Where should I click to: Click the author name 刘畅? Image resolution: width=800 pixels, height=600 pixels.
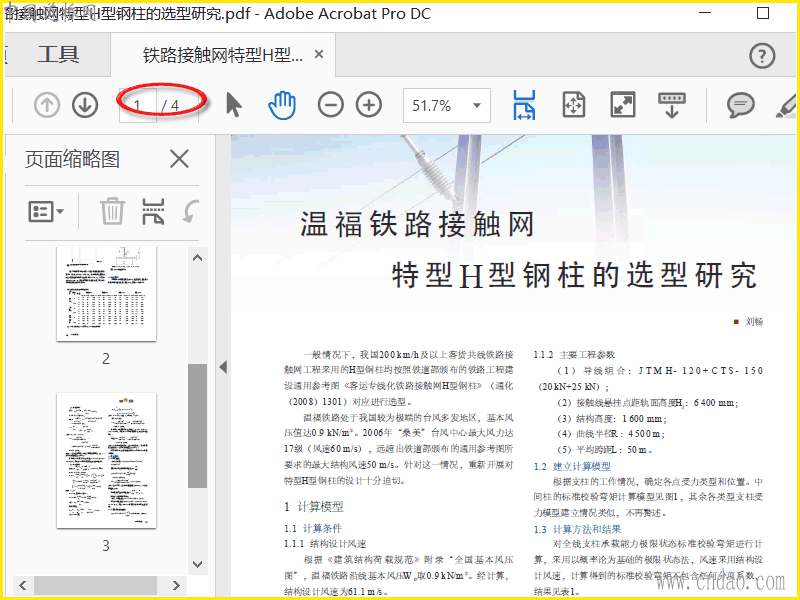[754, 321]
